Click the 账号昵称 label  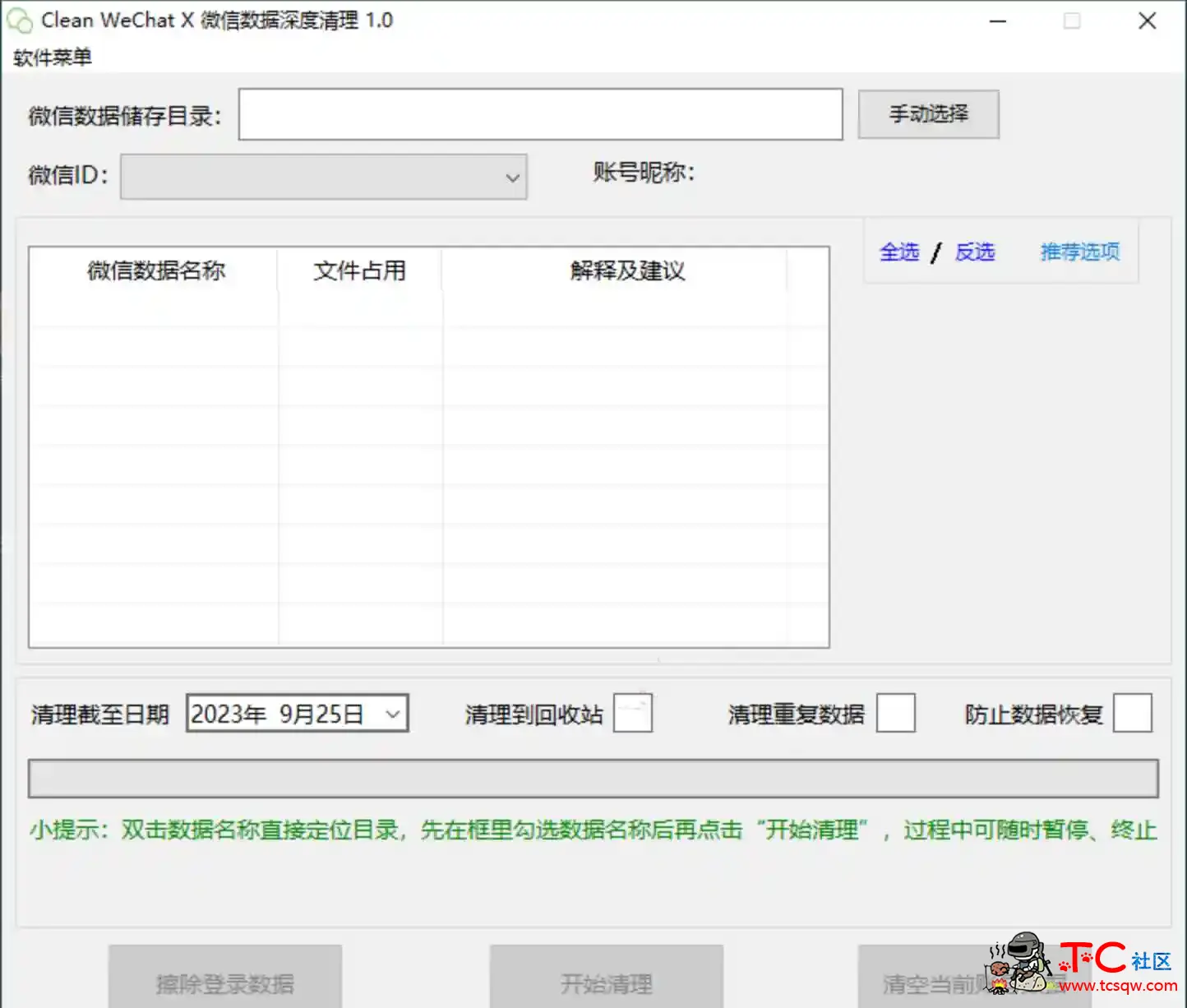[x=644, y=172]
